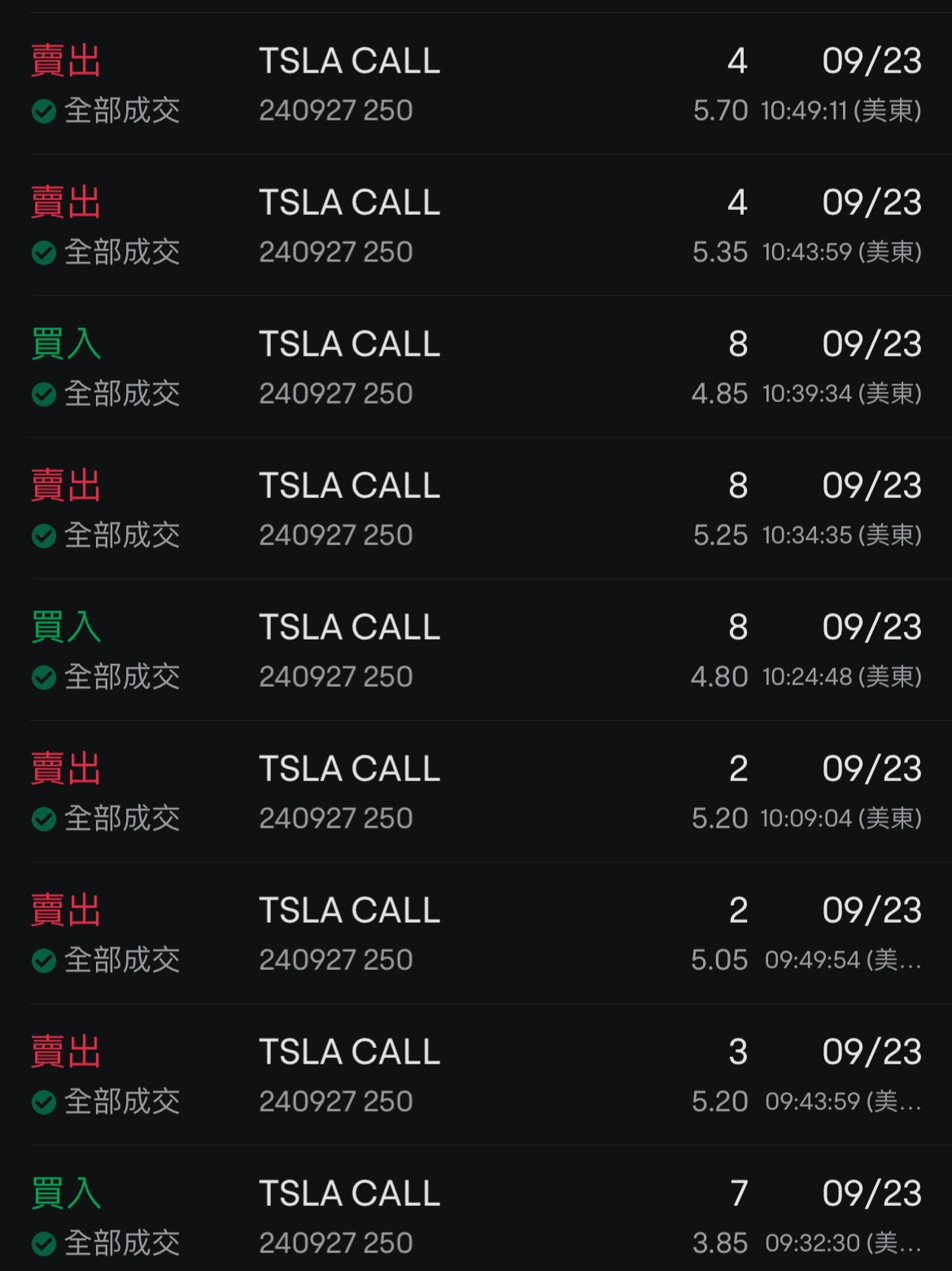Viewport: 952px width, 1271px height.
Task: Click check icon for 5.25 sell order
Action: 44,536
